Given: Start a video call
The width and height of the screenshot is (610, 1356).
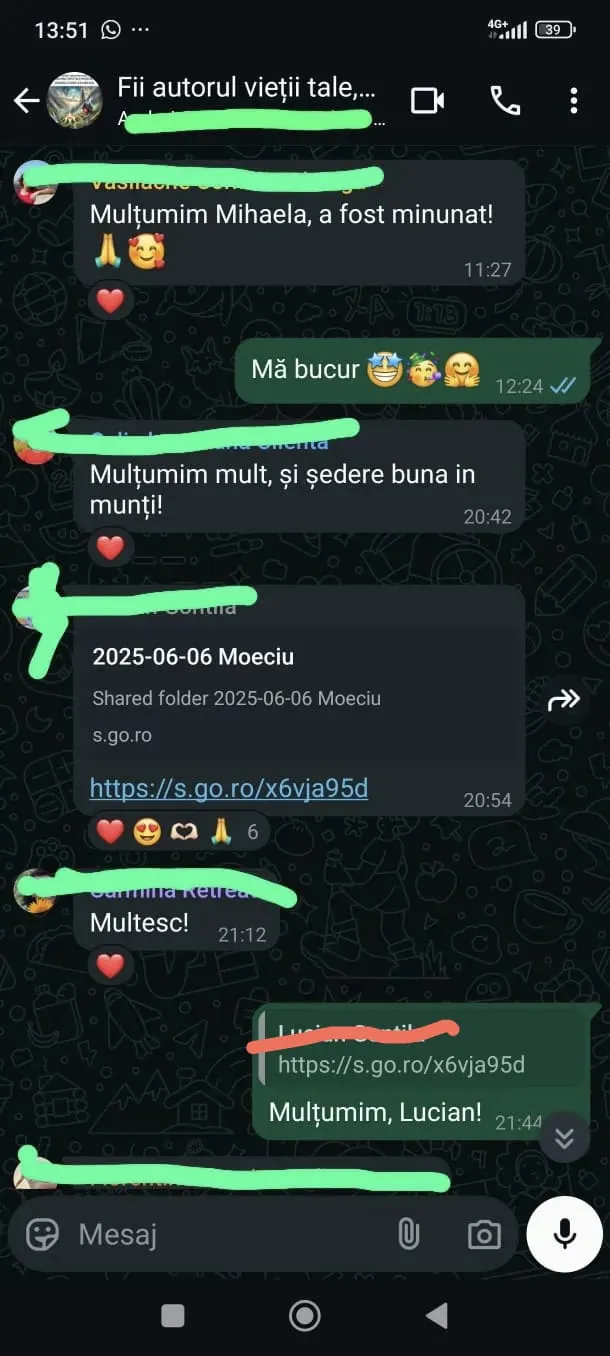Looking at the screenshot, I should point(427,100).
